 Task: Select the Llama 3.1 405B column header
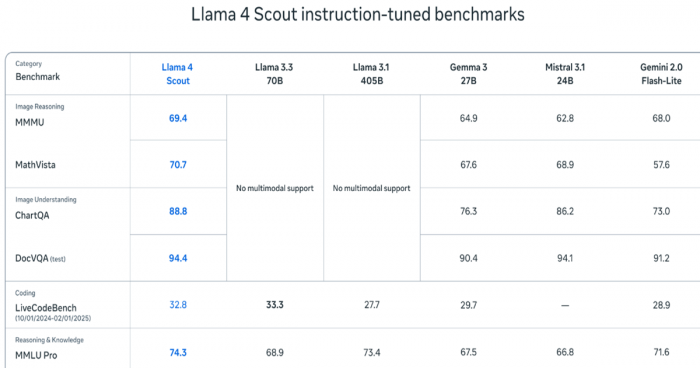tap(371, 74)
